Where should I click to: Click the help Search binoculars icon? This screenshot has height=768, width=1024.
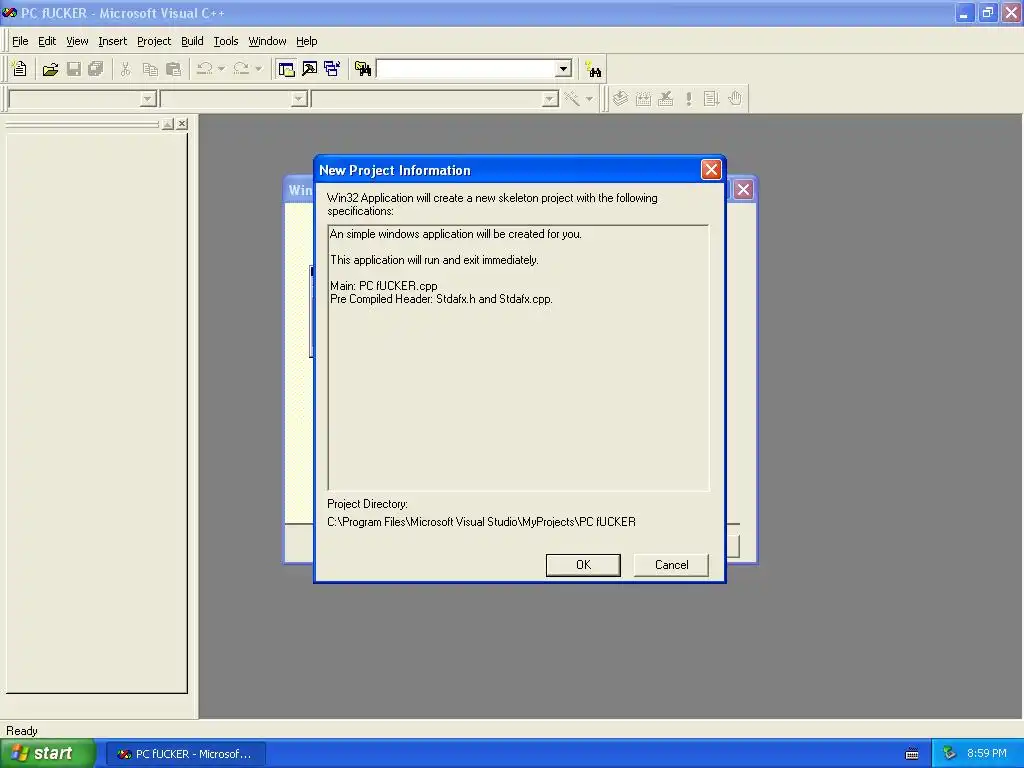[593, 69]
